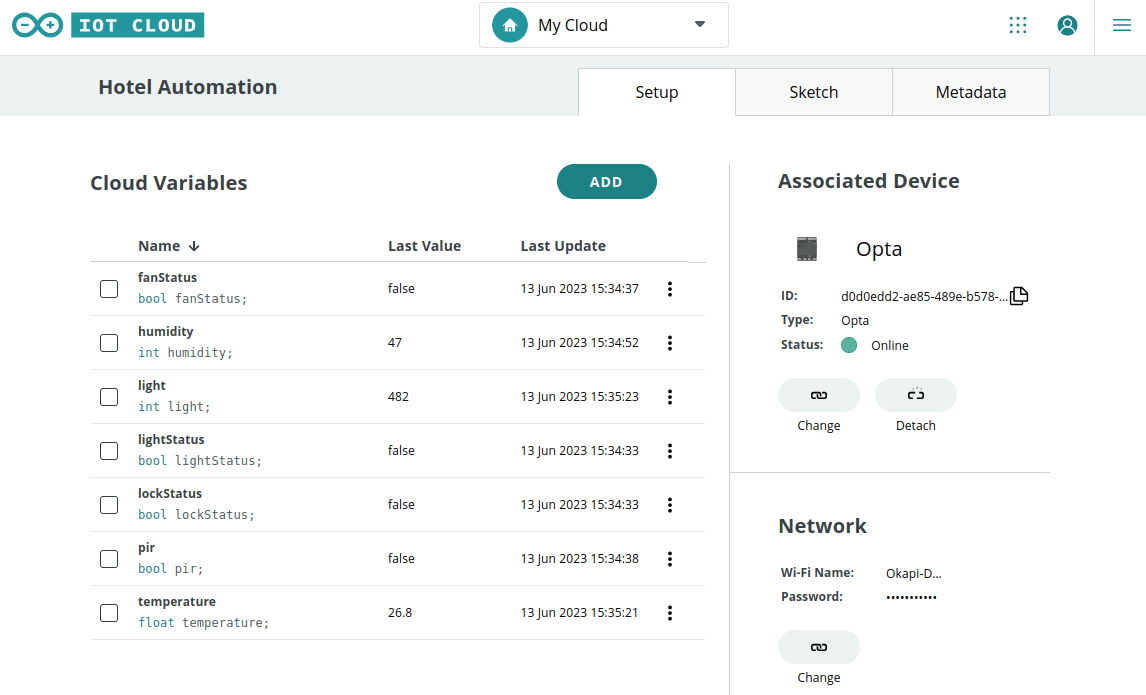
Task: Select the fanStatus variable checkbox
Action: [109, 289]
